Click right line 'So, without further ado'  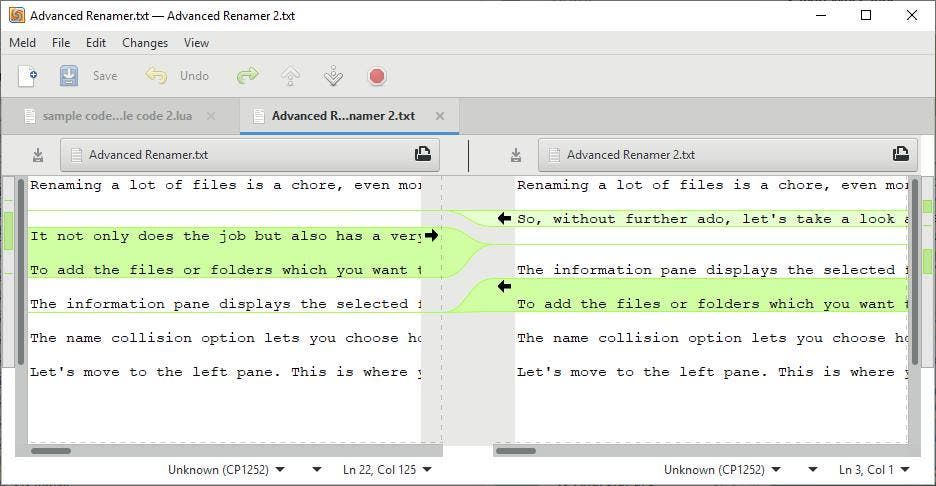[713, 219]
